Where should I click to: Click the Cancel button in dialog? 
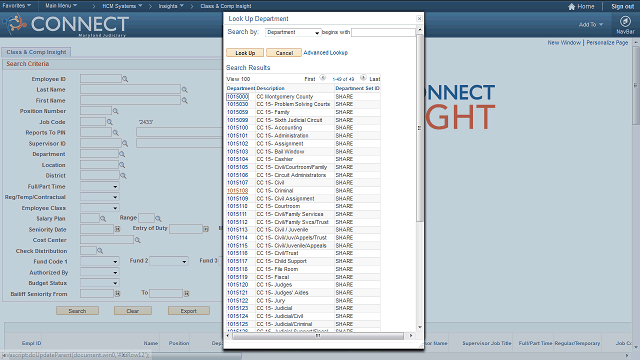[284, 53]
